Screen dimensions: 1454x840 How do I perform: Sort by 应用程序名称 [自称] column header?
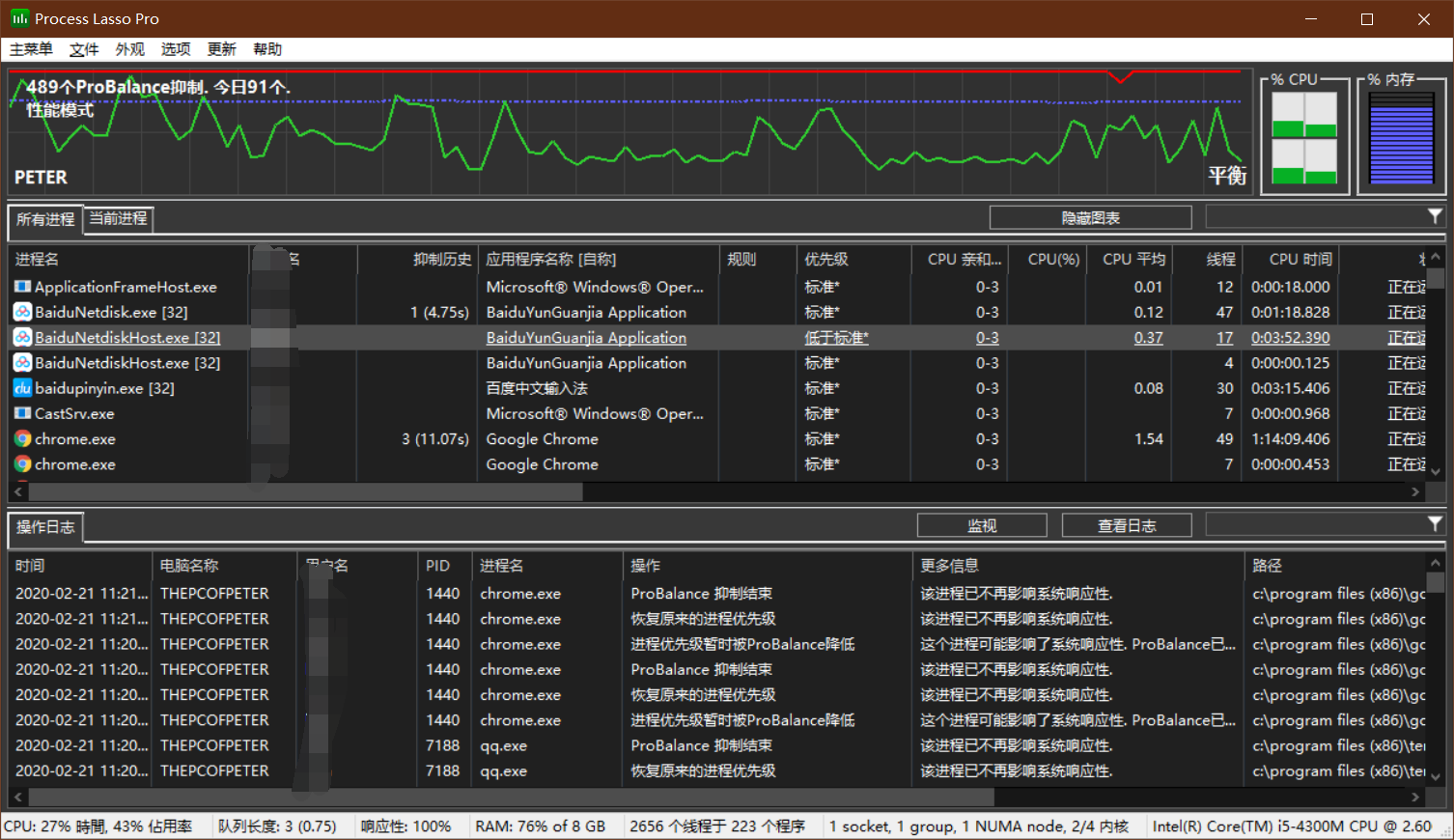click(x=599, y=259)
